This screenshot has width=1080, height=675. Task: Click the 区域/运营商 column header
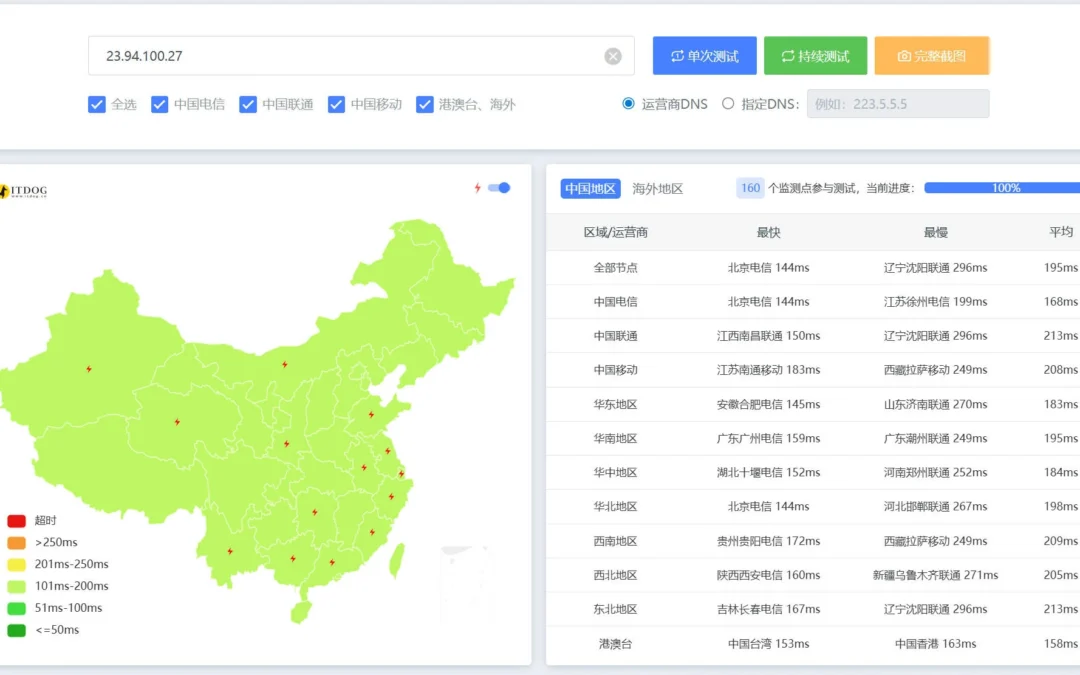[615, 233]
